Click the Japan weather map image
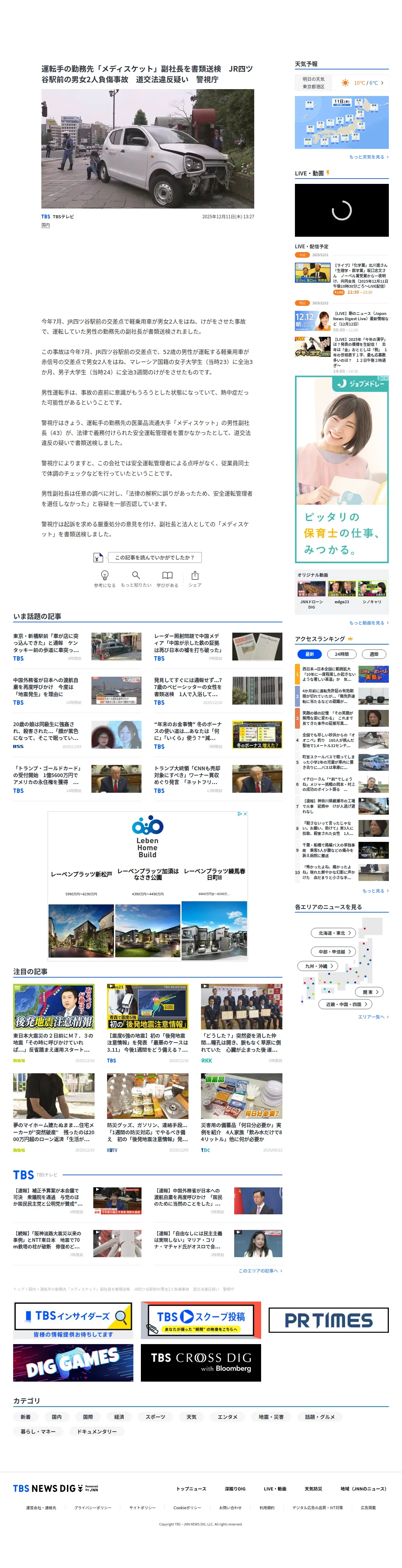 (x=342, y=122)
